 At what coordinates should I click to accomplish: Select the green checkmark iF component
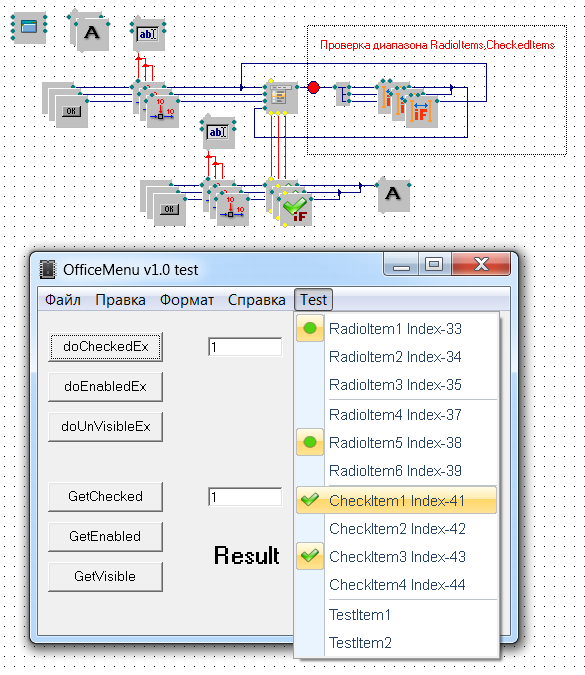point(296,210)
